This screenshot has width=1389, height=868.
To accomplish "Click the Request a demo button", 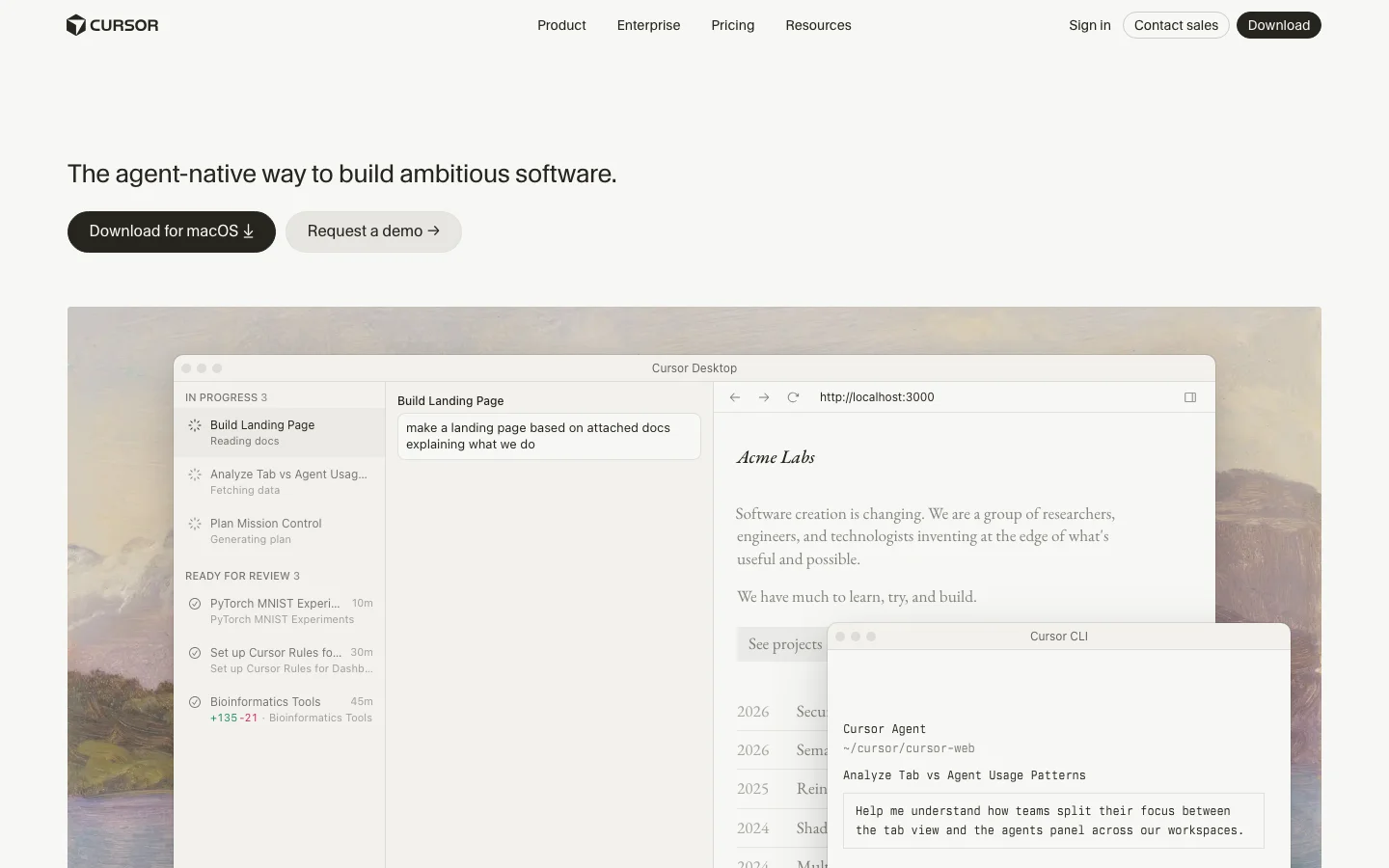I will [373, 231].
